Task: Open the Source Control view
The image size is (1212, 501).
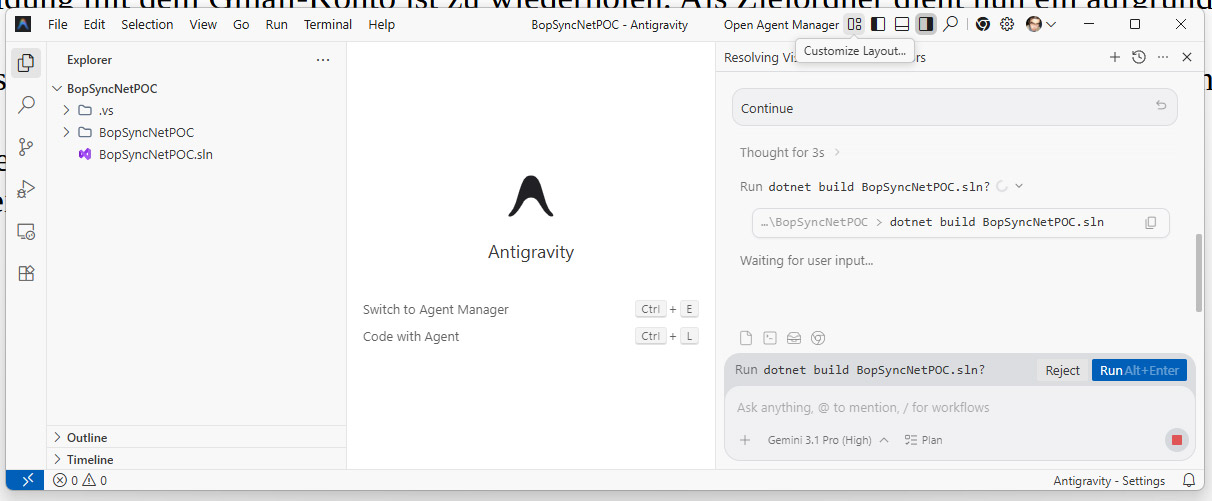Action: (27, 146)
